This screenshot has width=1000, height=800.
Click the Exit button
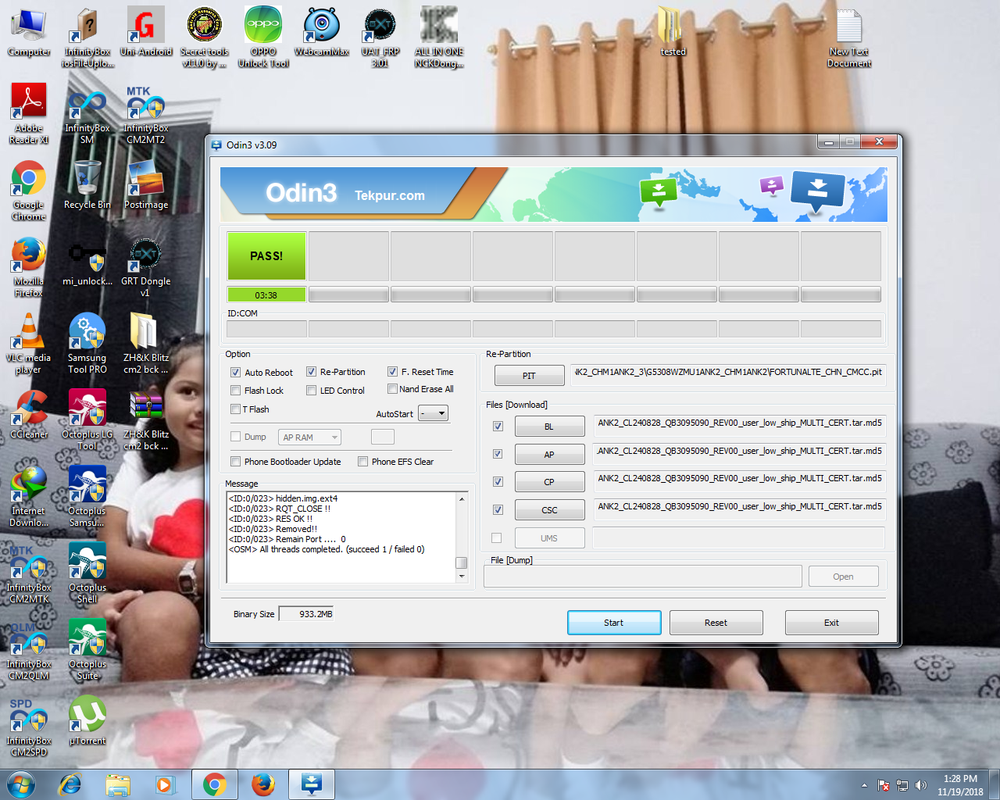[832, 623]
